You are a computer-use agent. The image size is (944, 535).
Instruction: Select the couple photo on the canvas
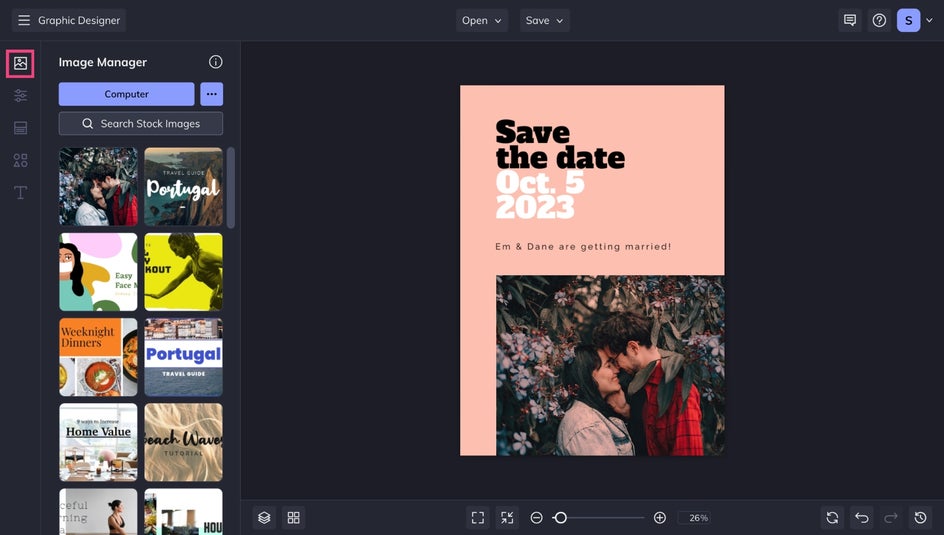(x=610, y=365)
